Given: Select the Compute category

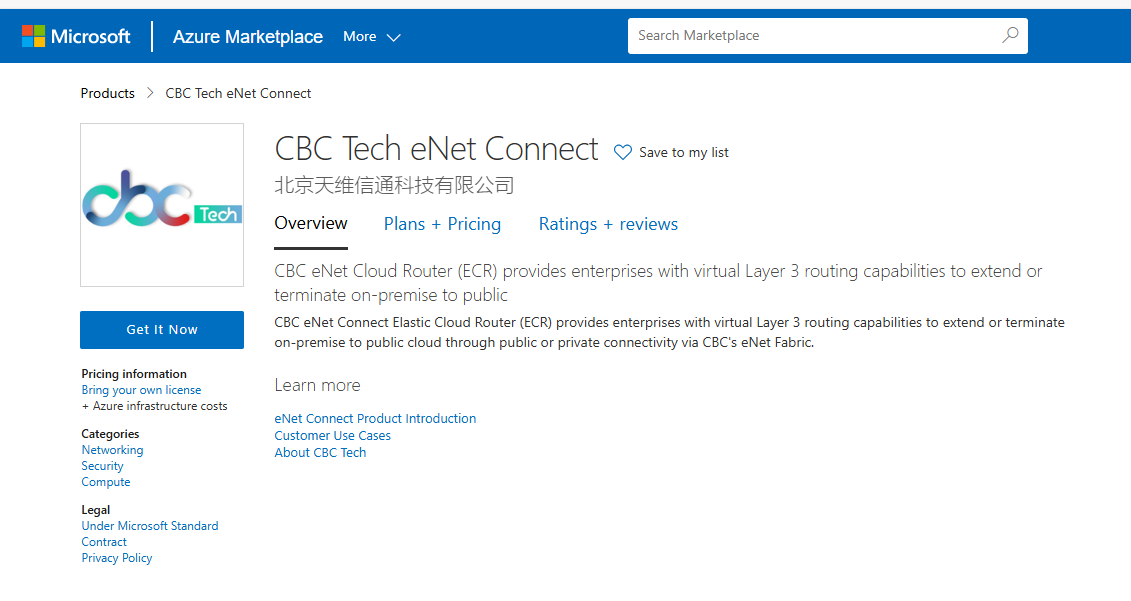Looking at the screenshot, I should pyautogui.click(x=105, y=481).
